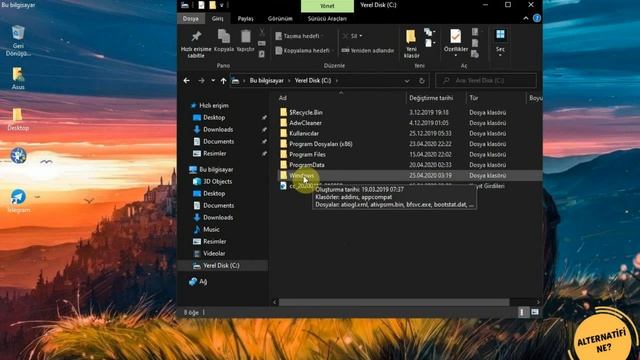Open Music in navigation pane
Image resolution: width=640 pixels, height=360 pixels.
[211, 229]
